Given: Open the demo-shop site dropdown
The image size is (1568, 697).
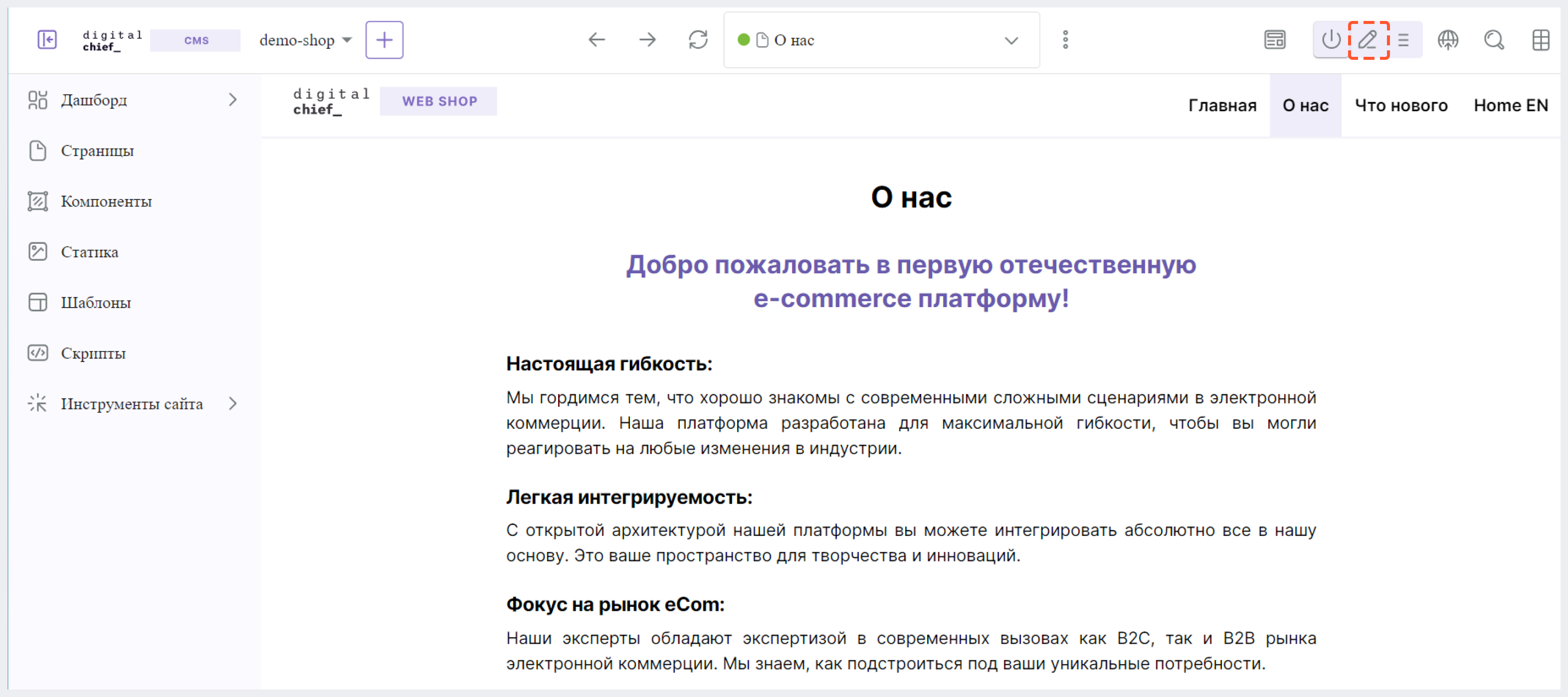Looking at the screenshot, I should (x=306, y=40).
